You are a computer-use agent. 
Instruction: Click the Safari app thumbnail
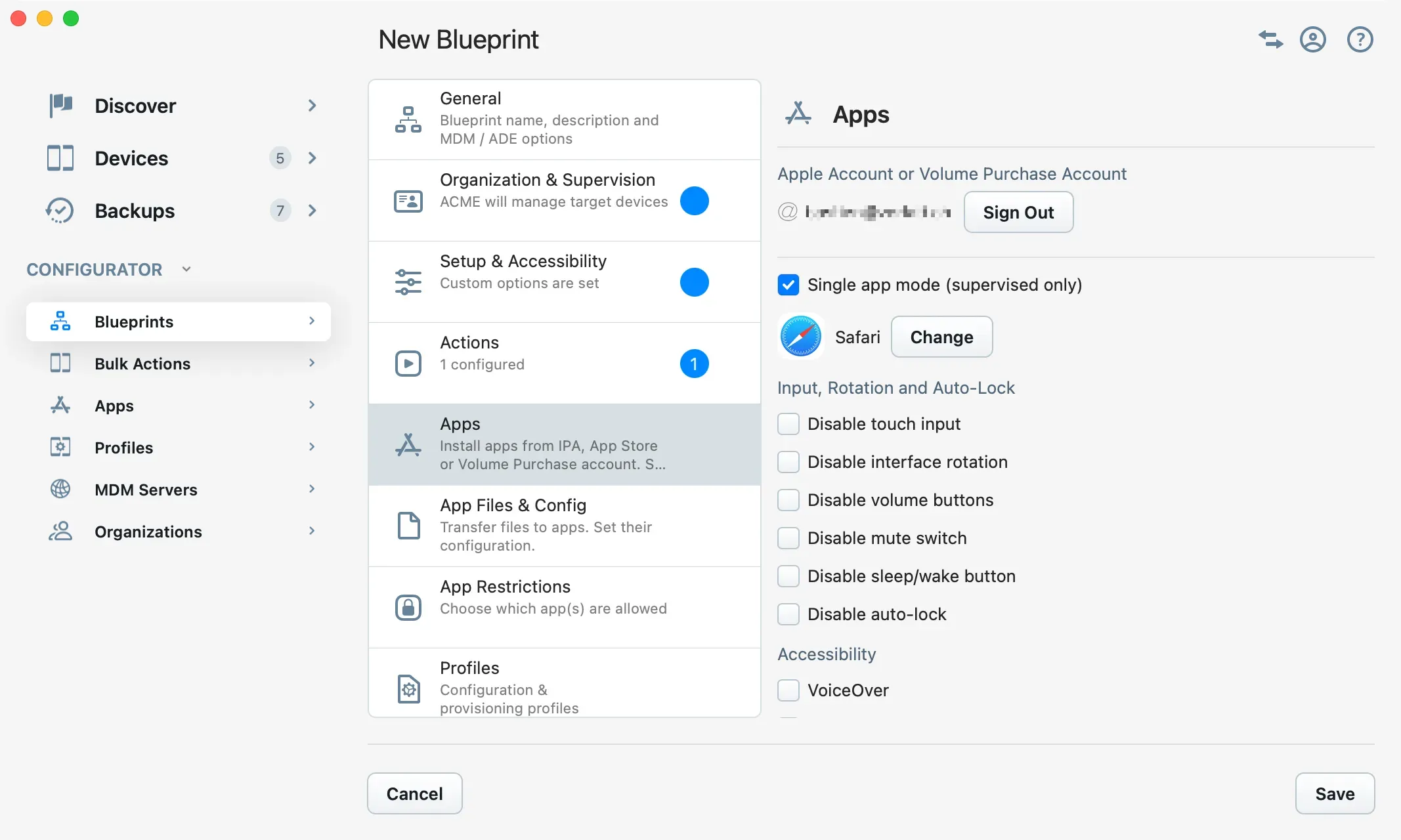tap(800, 337)
